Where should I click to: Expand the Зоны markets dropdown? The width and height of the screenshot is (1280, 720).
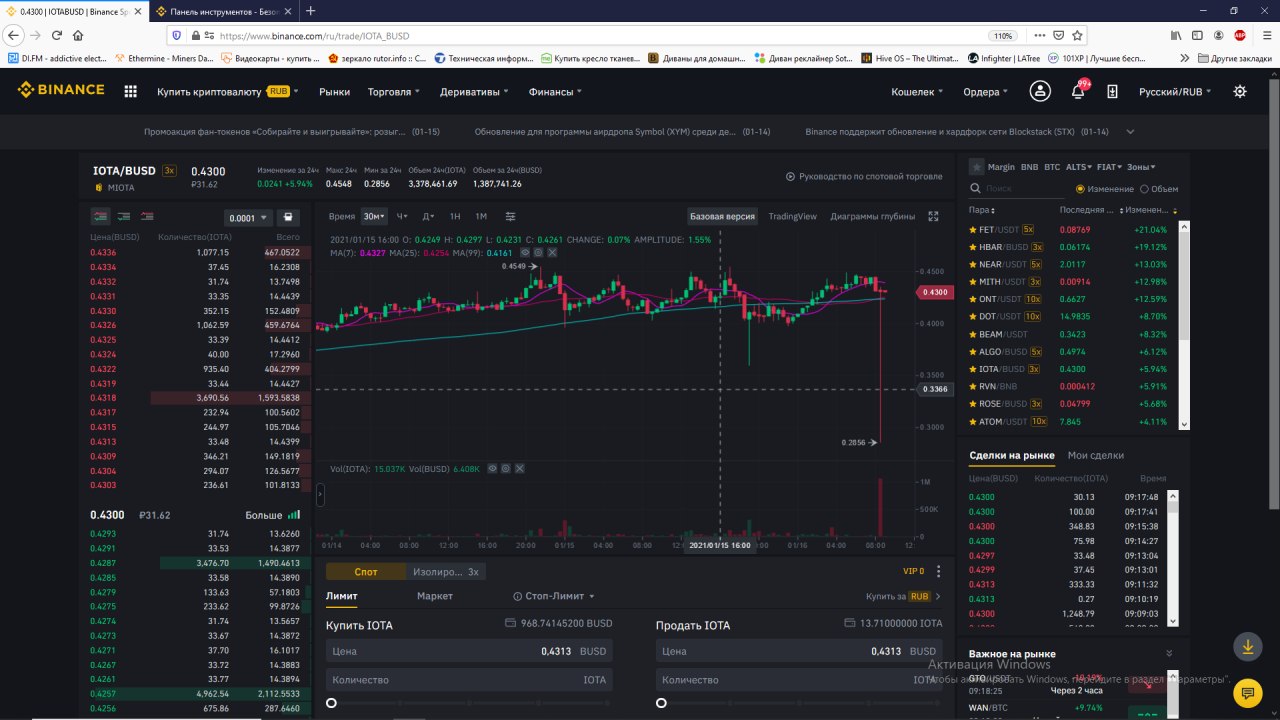tap(1141, 167)
